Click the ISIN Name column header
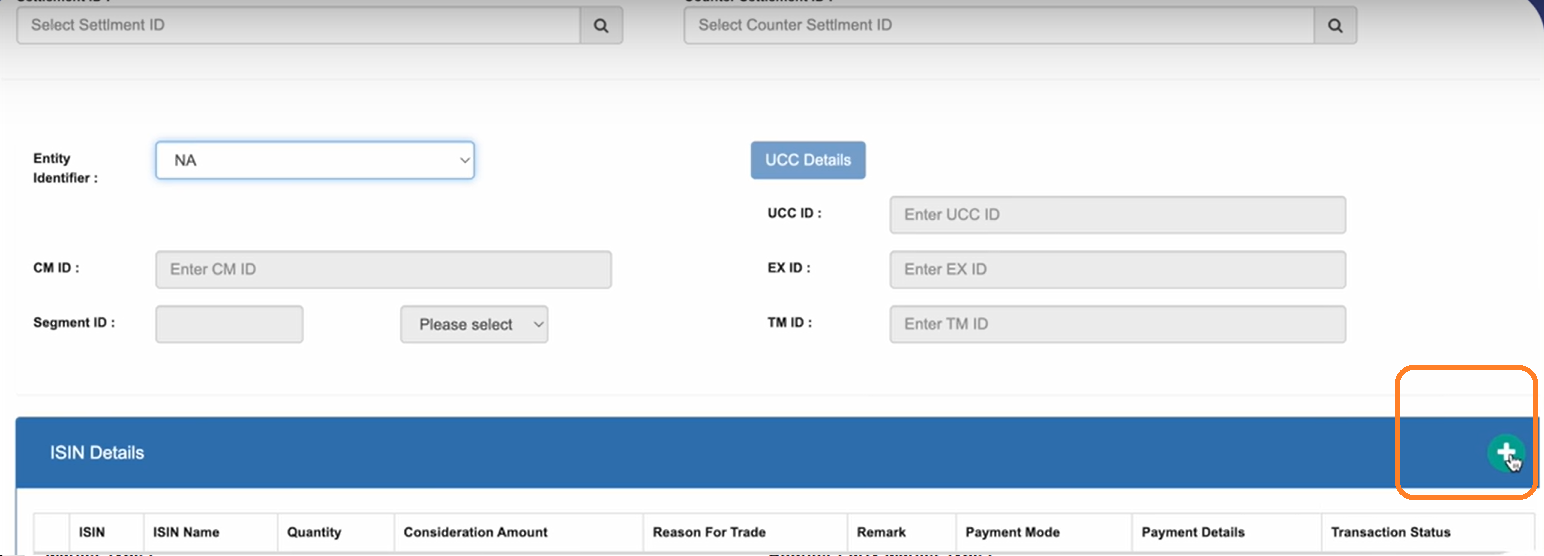This screenshot has width=1544, height=556. coord(186,532)
